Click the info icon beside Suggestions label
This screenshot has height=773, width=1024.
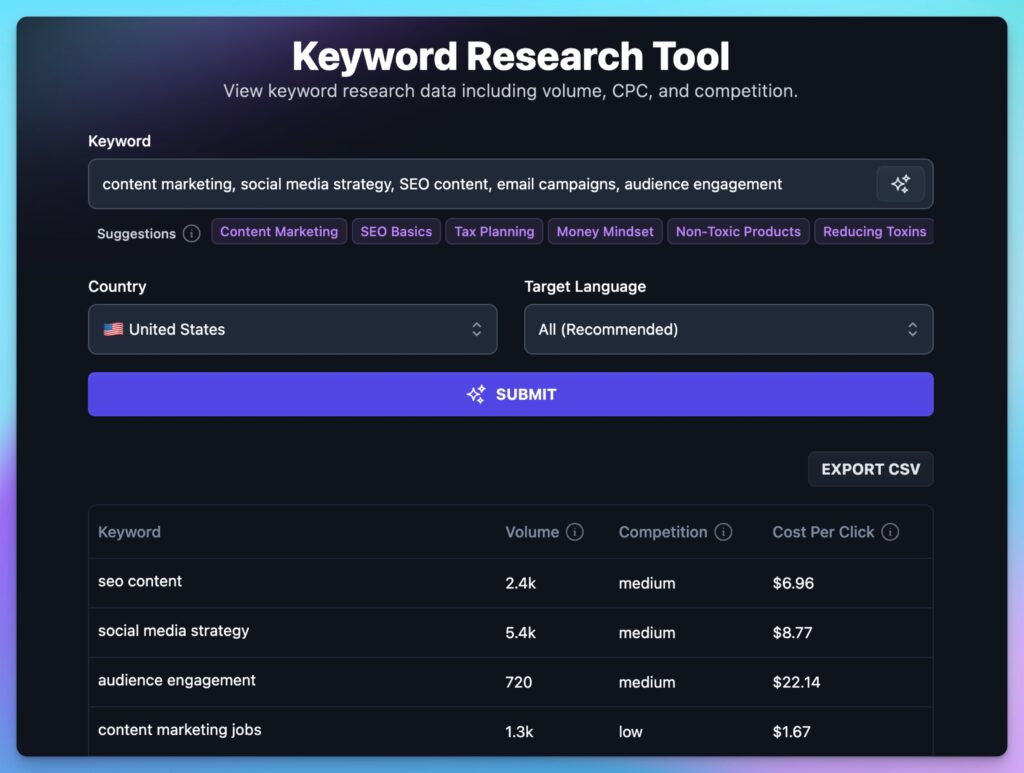(x=191, y=234)
